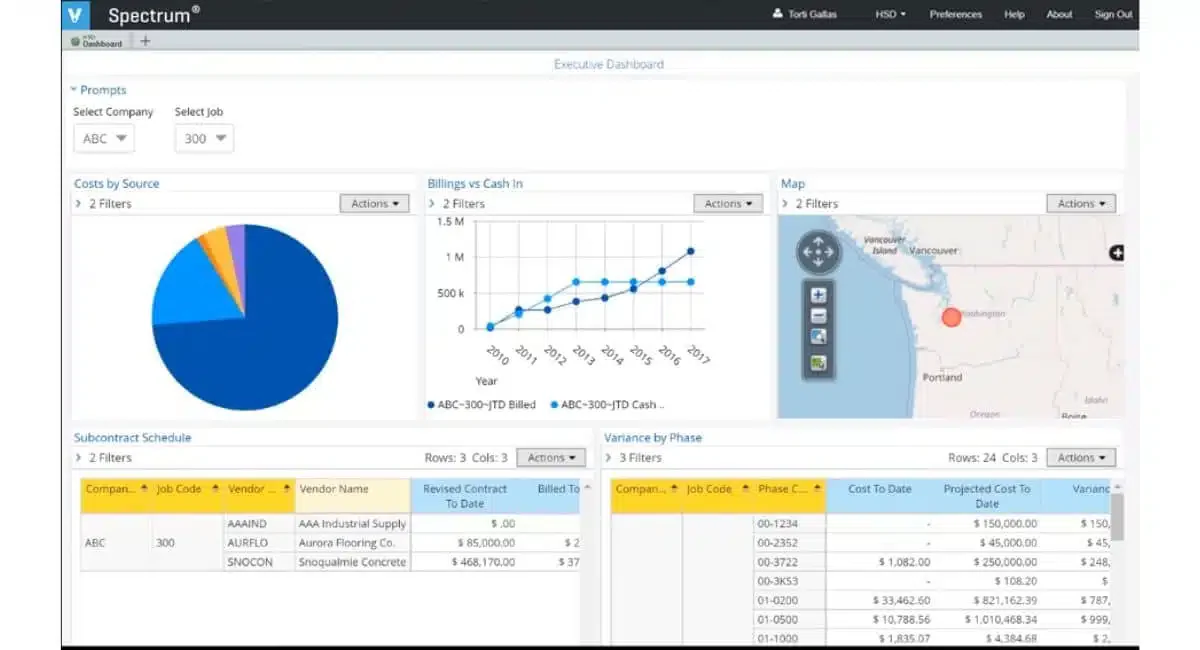The height and width of the screenshot is (650, 1200).
Task: Click the Sign Out link
Action: coord(1113,14)
